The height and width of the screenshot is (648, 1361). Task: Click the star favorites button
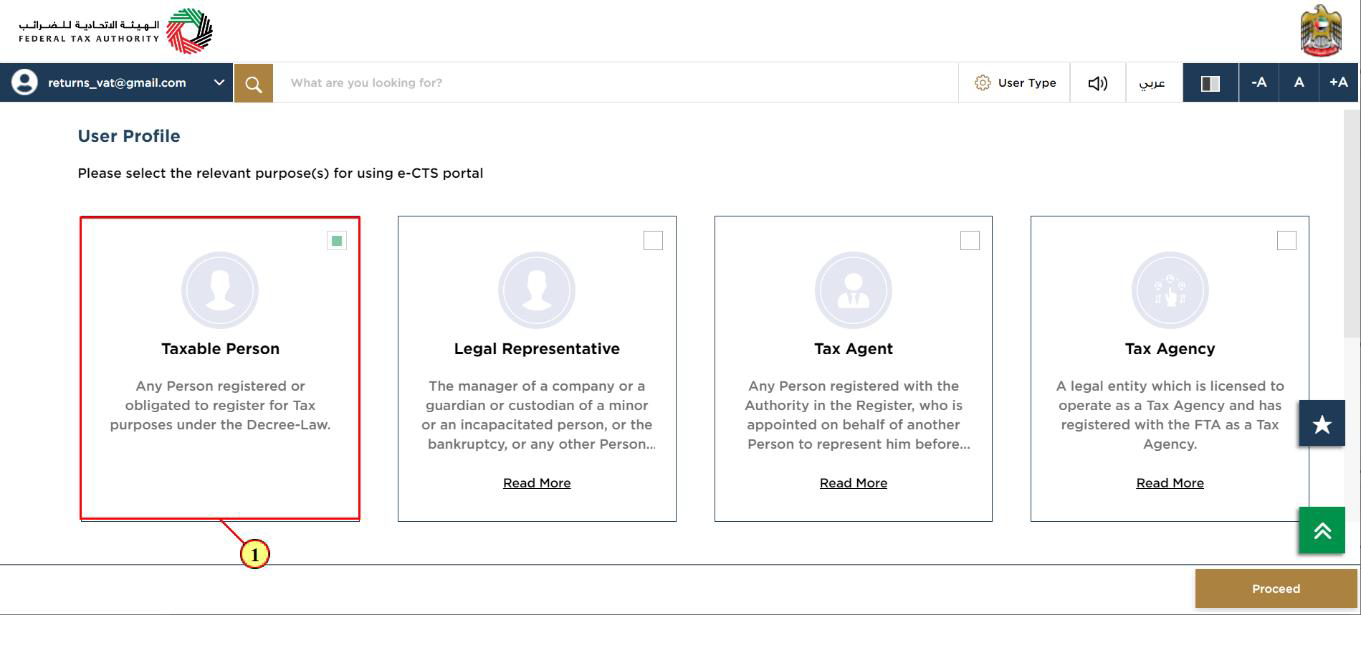1322,424
